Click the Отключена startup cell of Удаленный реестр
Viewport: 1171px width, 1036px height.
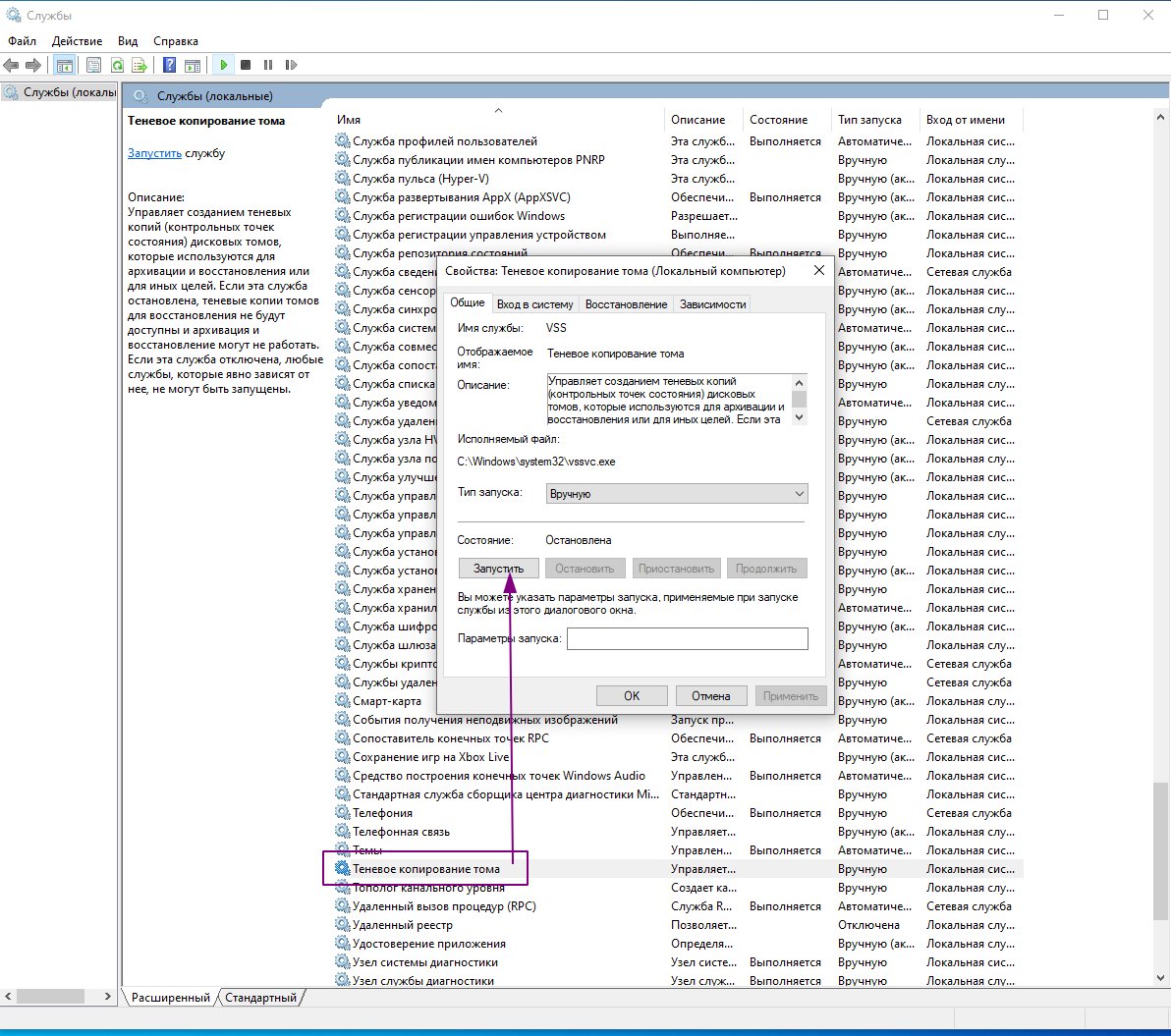pos(868,924)
